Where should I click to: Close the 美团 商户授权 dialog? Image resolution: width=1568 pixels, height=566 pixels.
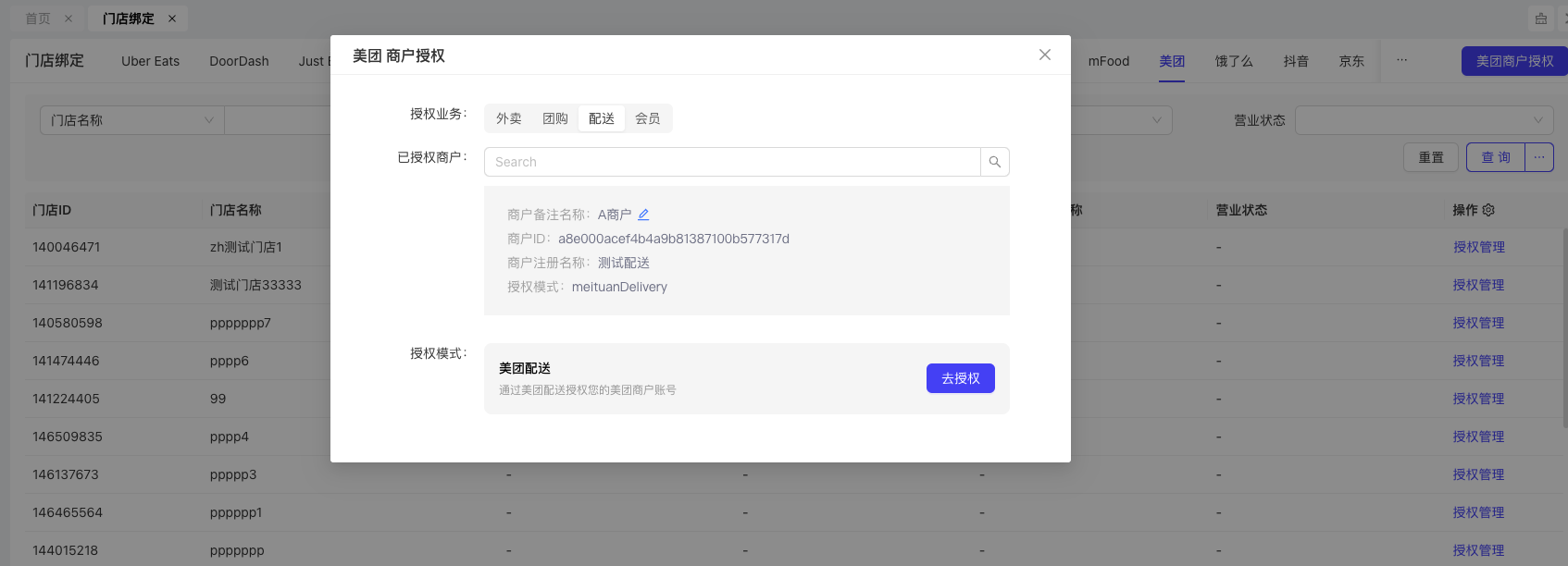point(1045,55)
